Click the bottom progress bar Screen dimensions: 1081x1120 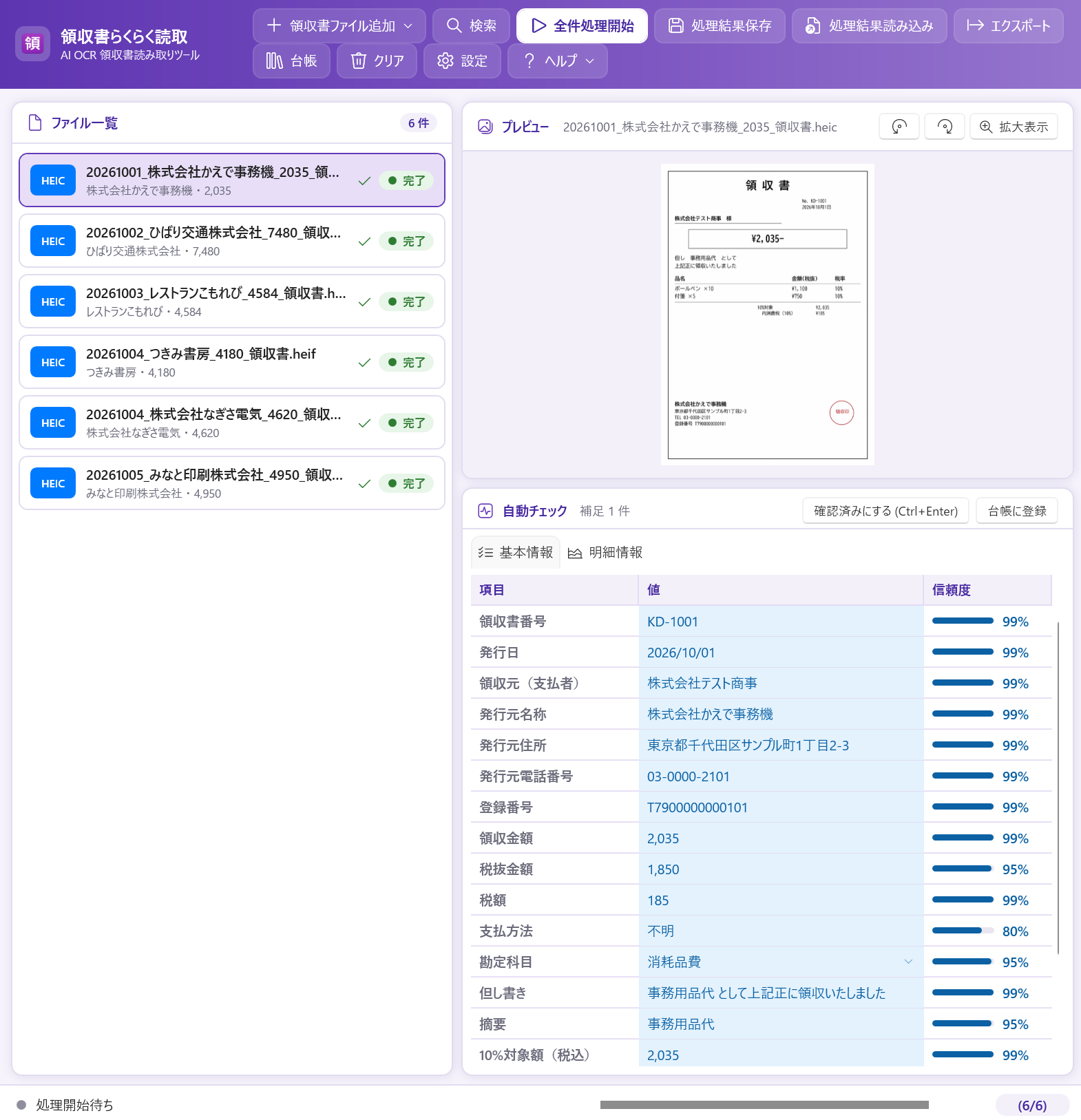pos(764,1105)
